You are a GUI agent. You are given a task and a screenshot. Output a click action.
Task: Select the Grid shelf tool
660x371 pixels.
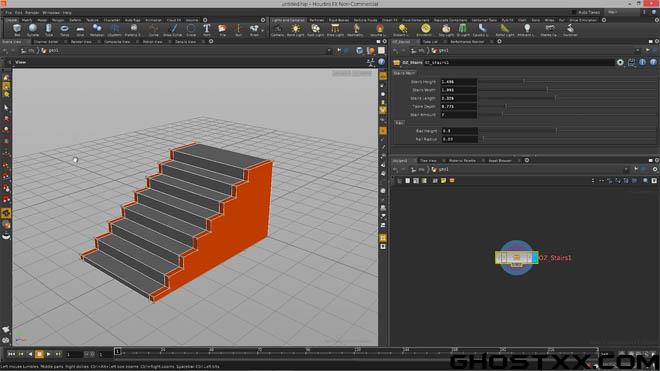80,30
